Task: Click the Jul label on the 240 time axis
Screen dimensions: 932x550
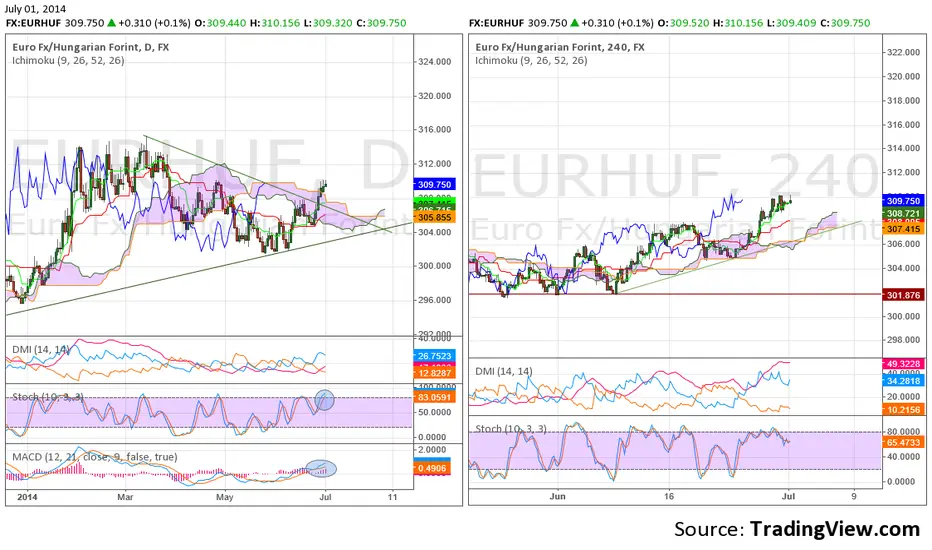Action: [x=788, y=496]
